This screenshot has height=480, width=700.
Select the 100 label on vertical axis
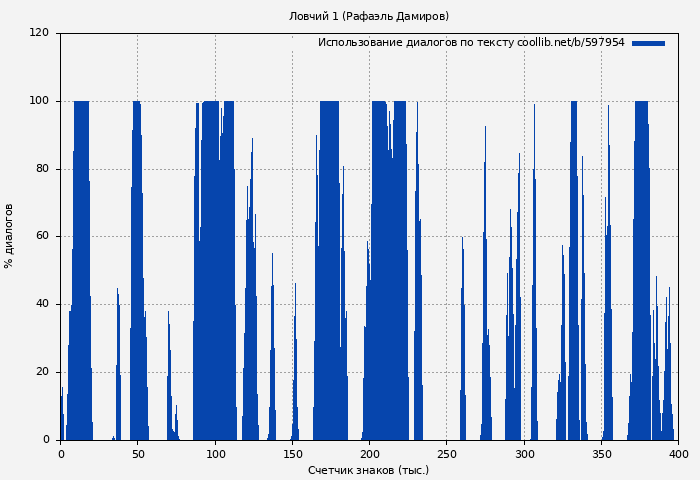click(39, 101)
